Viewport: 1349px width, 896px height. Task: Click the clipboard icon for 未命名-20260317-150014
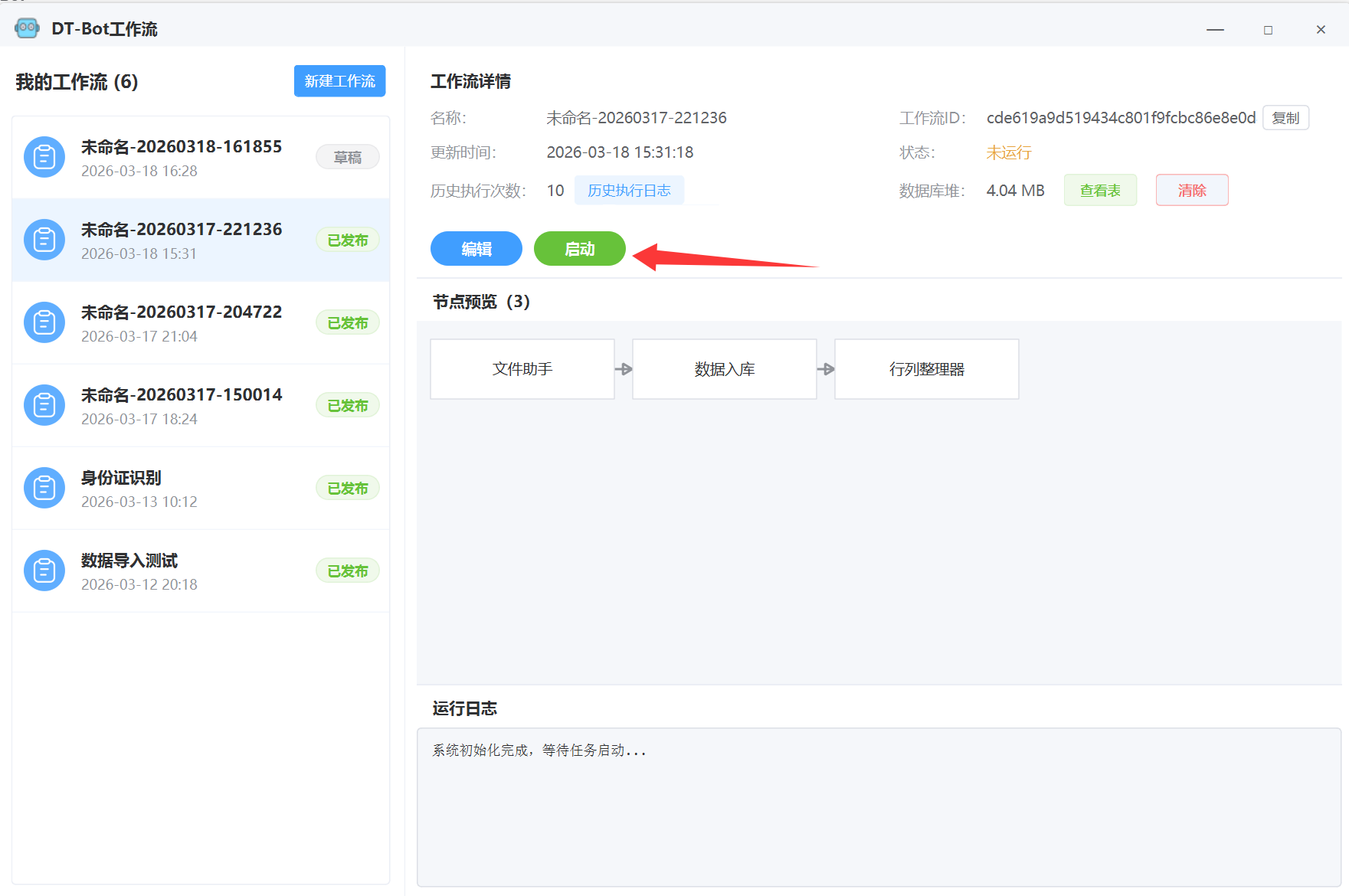[x=44, y=405]
